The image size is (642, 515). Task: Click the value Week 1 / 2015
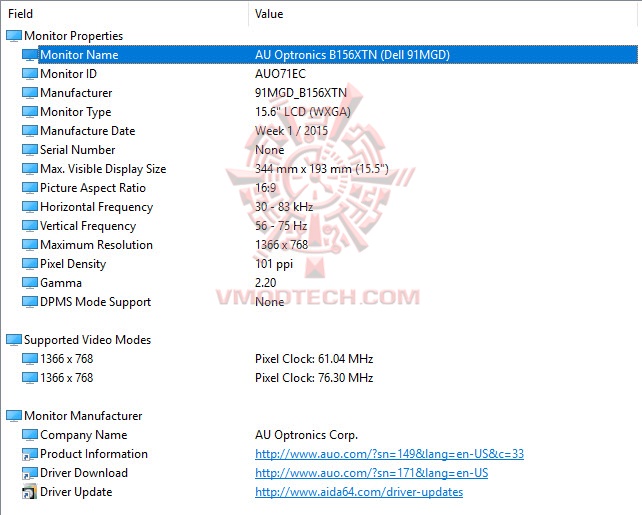[292, 131]
